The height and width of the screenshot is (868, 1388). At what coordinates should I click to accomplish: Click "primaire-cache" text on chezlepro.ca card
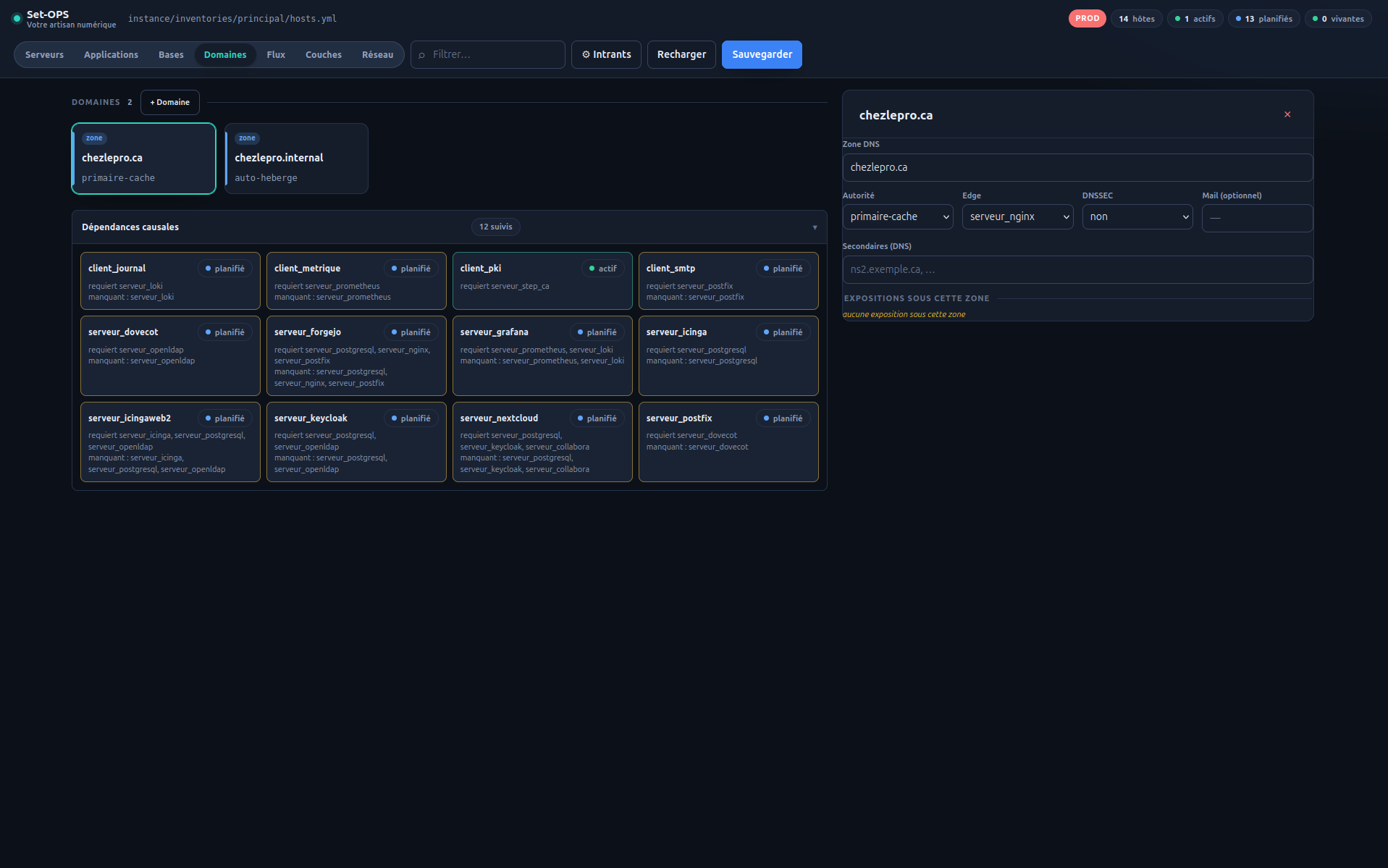point(118,178)
